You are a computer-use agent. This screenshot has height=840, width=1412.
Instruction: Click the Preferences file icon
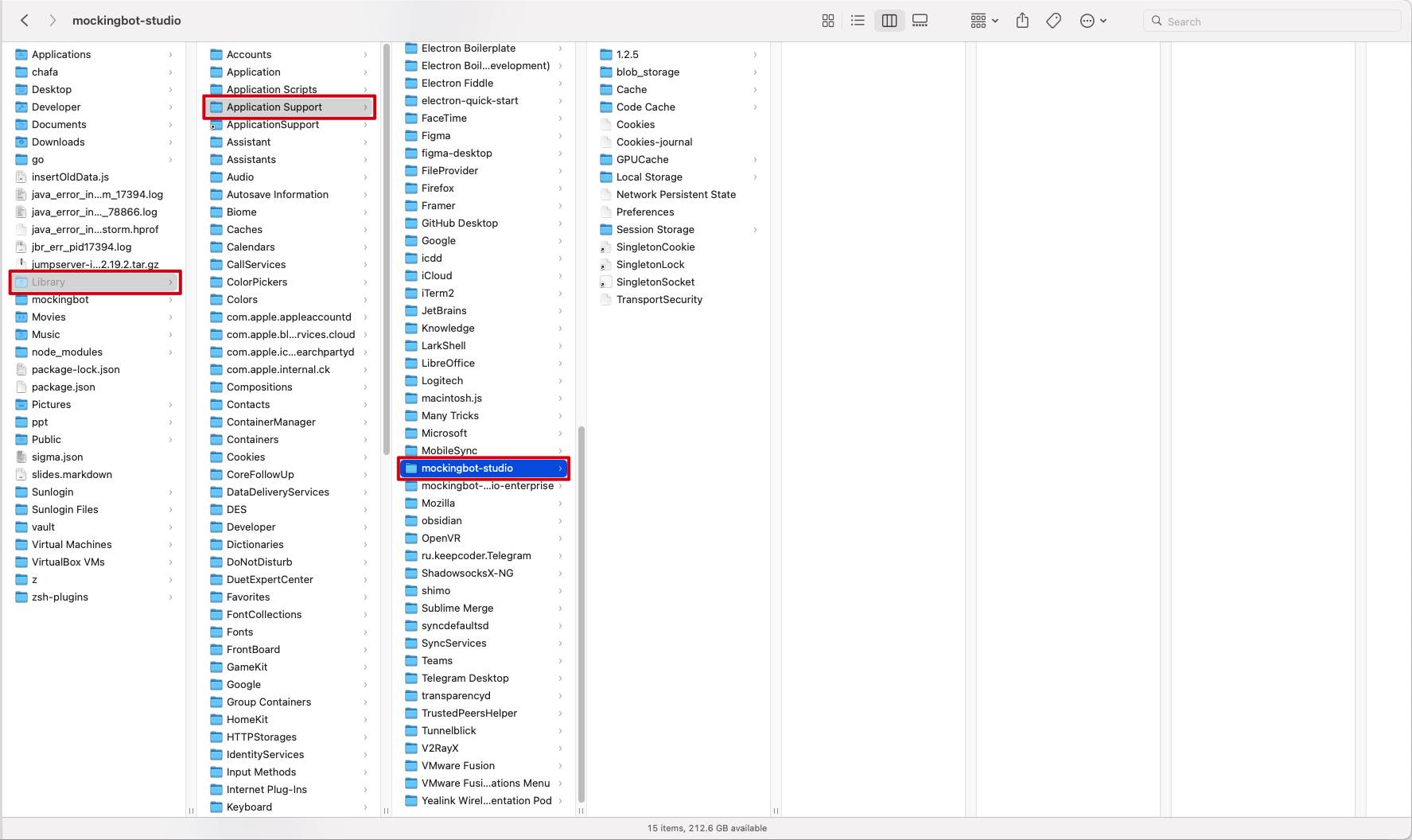pos(606,212)
